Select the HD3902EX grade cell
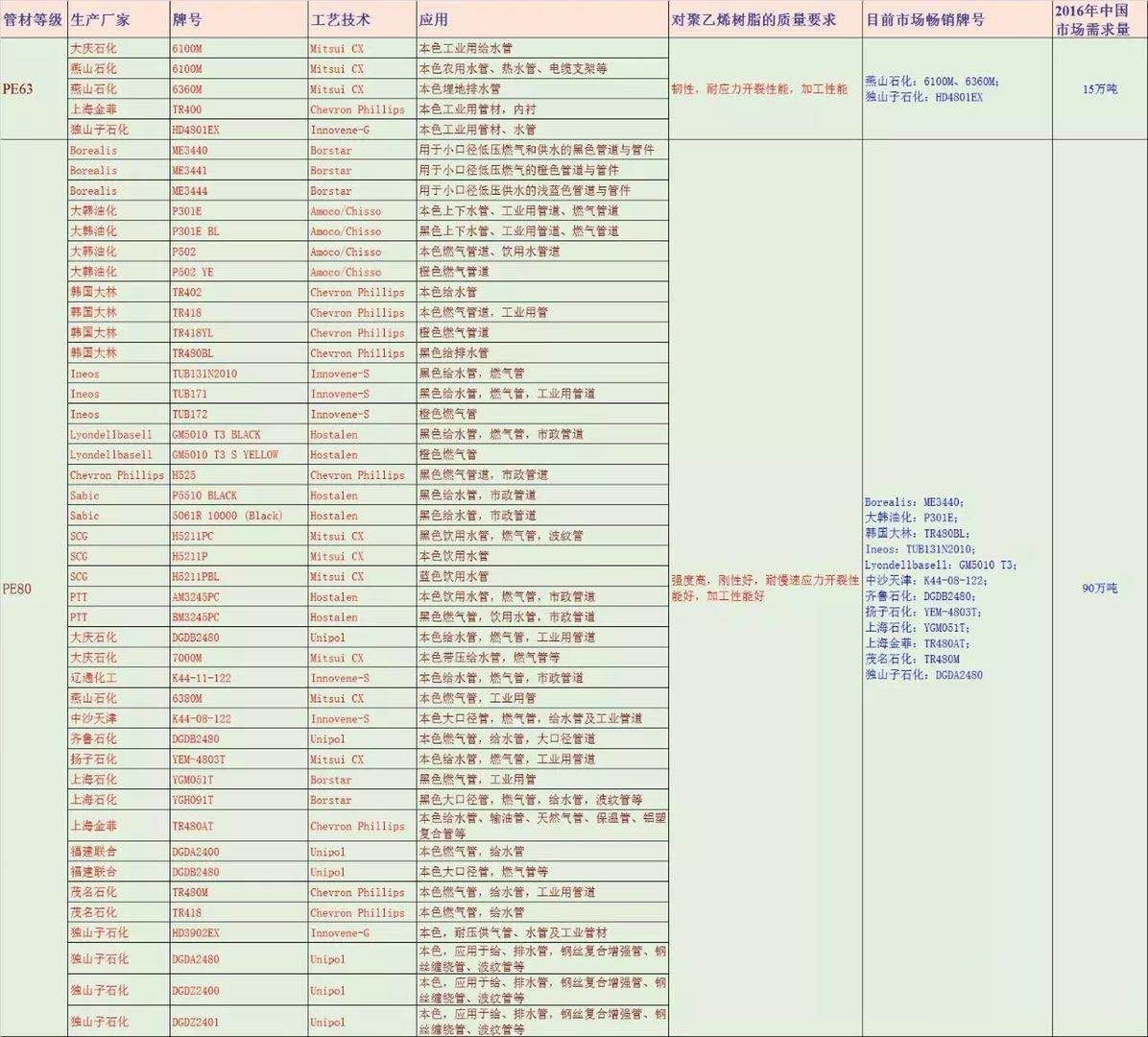 238,933
